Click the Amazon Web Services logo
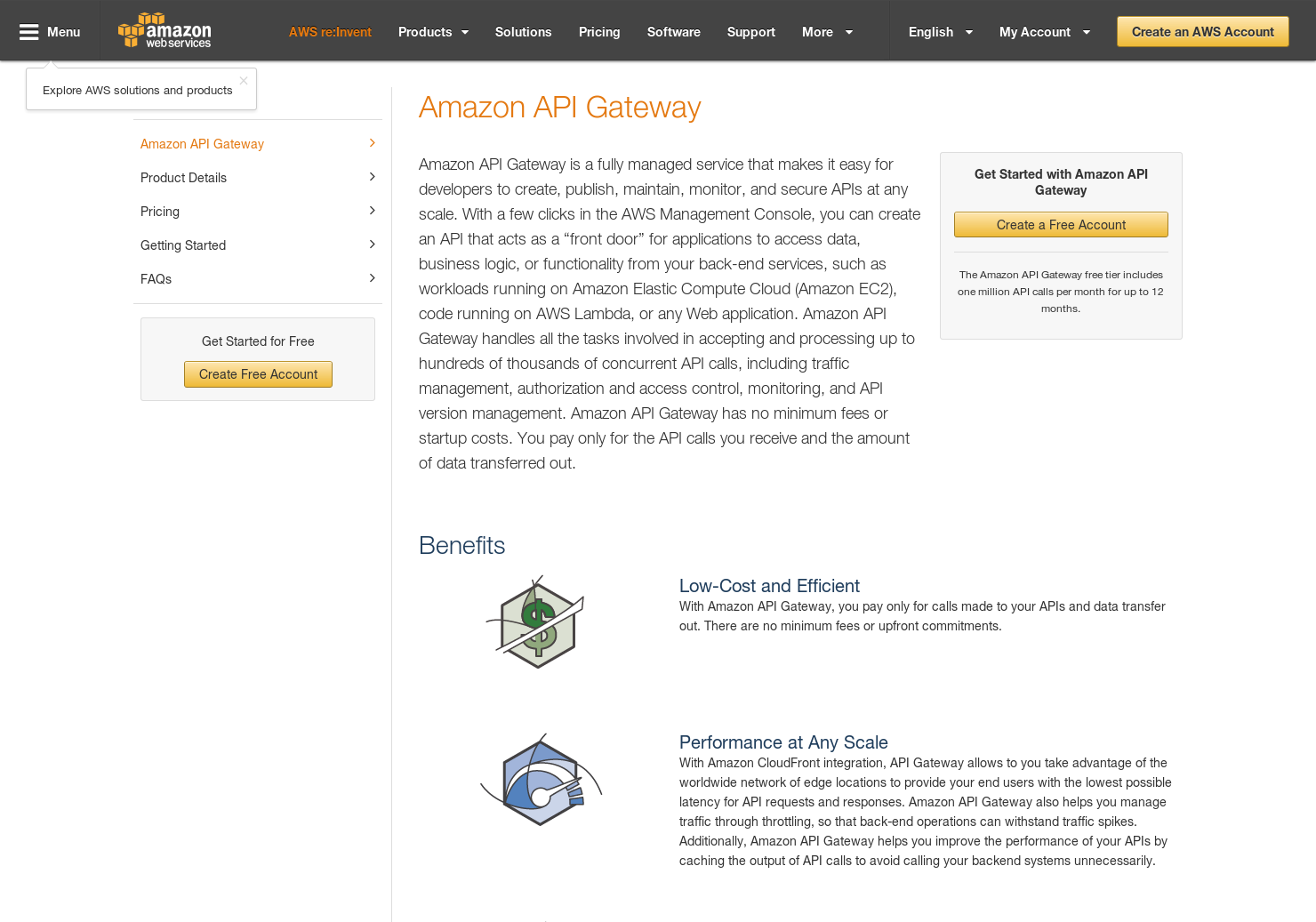The image size is (1316, 922). pos(164,30)
